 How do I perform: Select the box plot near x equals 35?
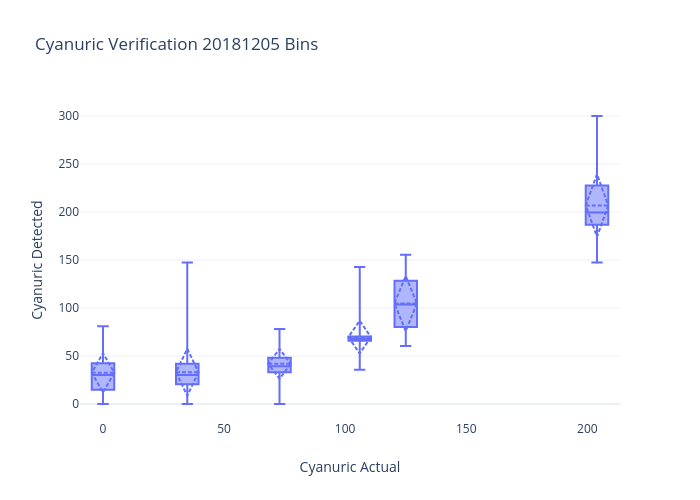coord(187,374)
